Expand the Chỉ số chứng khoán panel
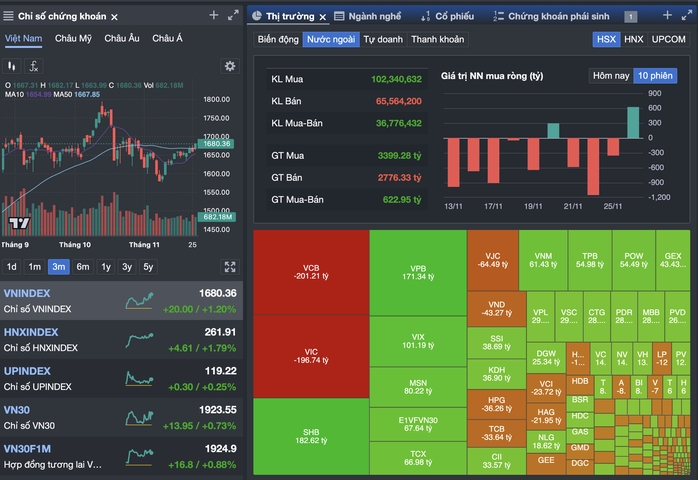Screen dimensions: 698x480 (231, 16)
